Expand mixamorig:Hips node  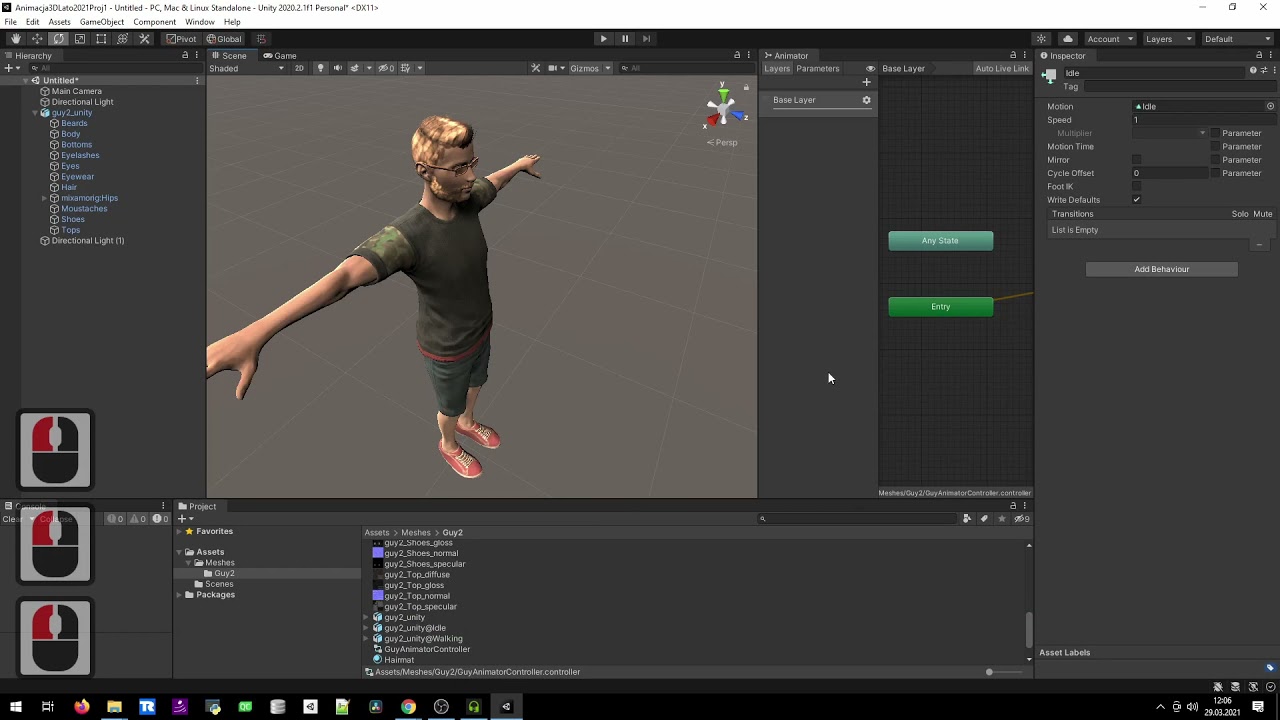pos(45,198)
